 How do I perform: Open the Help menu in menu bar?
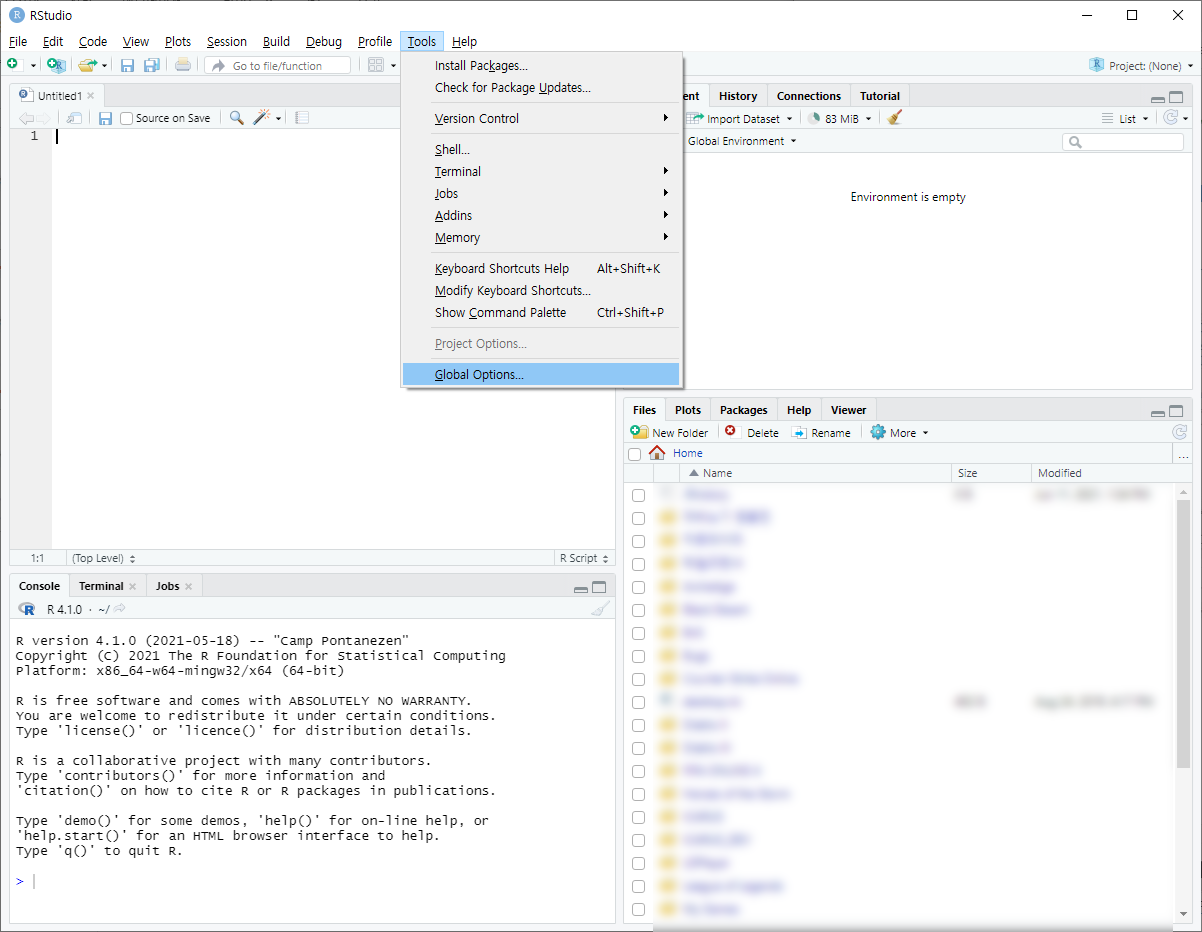click(464, 42)
